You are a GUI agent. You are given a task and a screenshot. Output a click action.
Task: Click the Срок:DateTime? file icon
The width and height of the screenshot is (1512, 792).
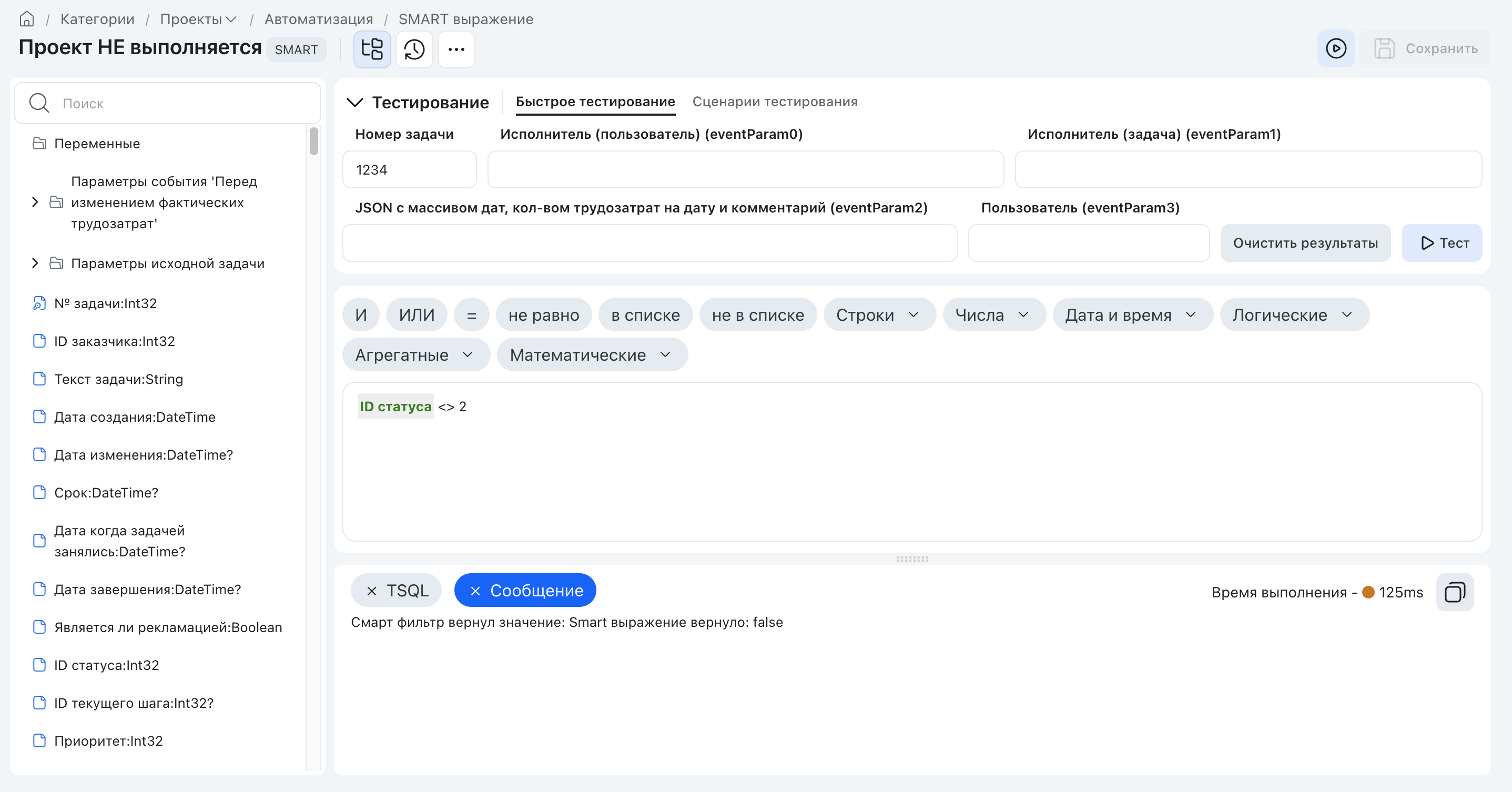39,492
